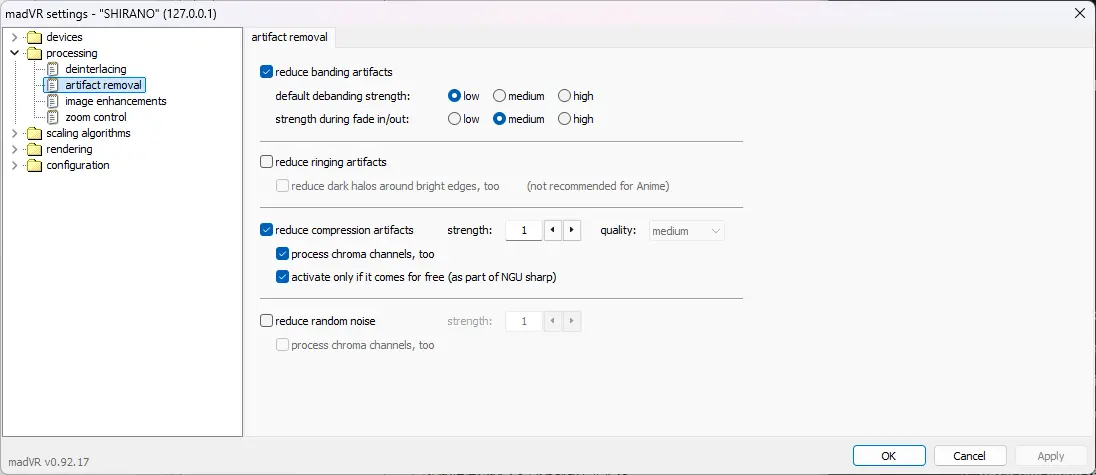Set default debanding strength to high
1096x475 pixels.
(x=565, y=96)
